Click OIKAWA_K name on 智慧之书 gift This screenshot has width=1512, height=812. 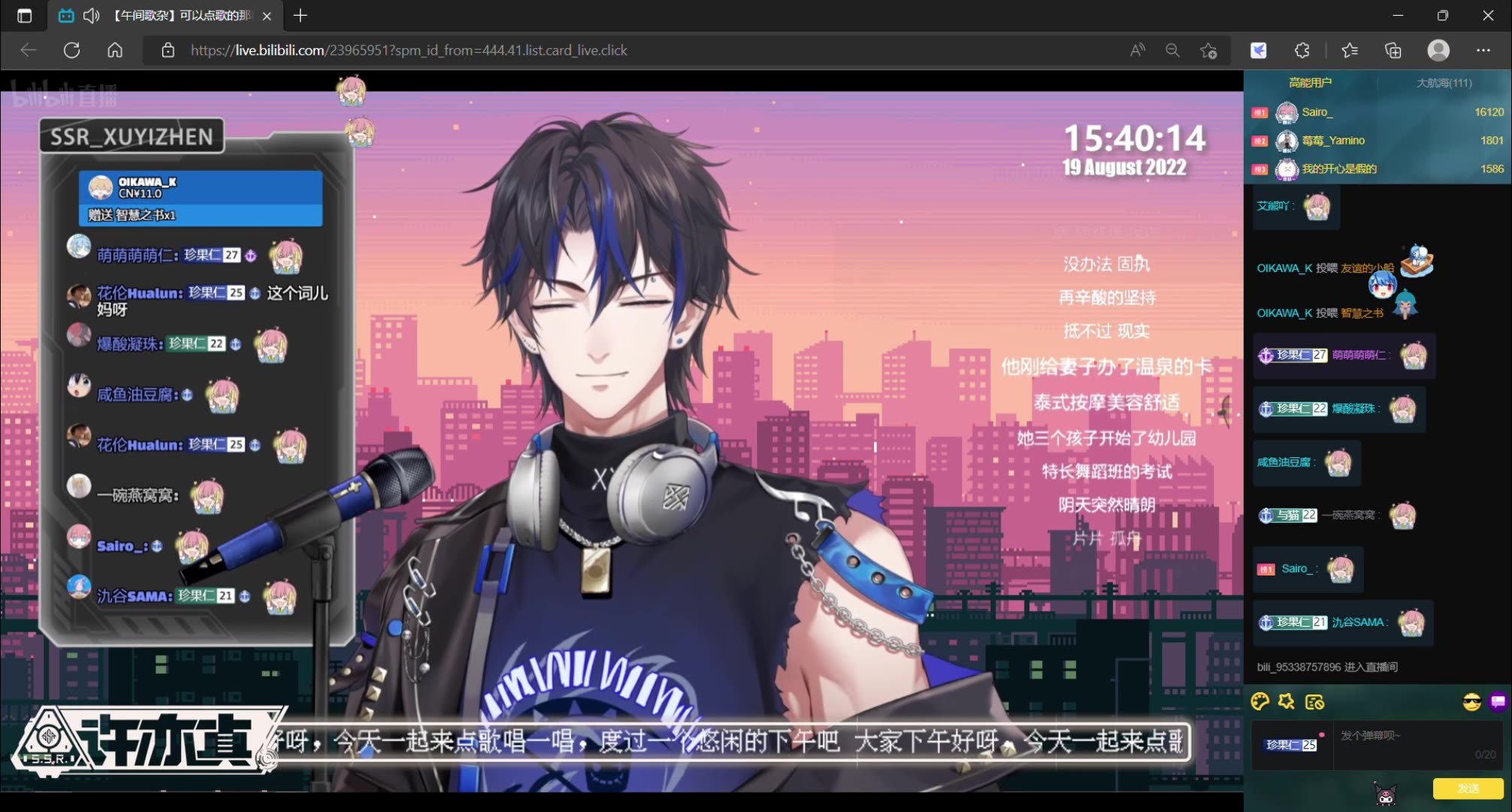pyautogui.click(x=1284, y=314)
